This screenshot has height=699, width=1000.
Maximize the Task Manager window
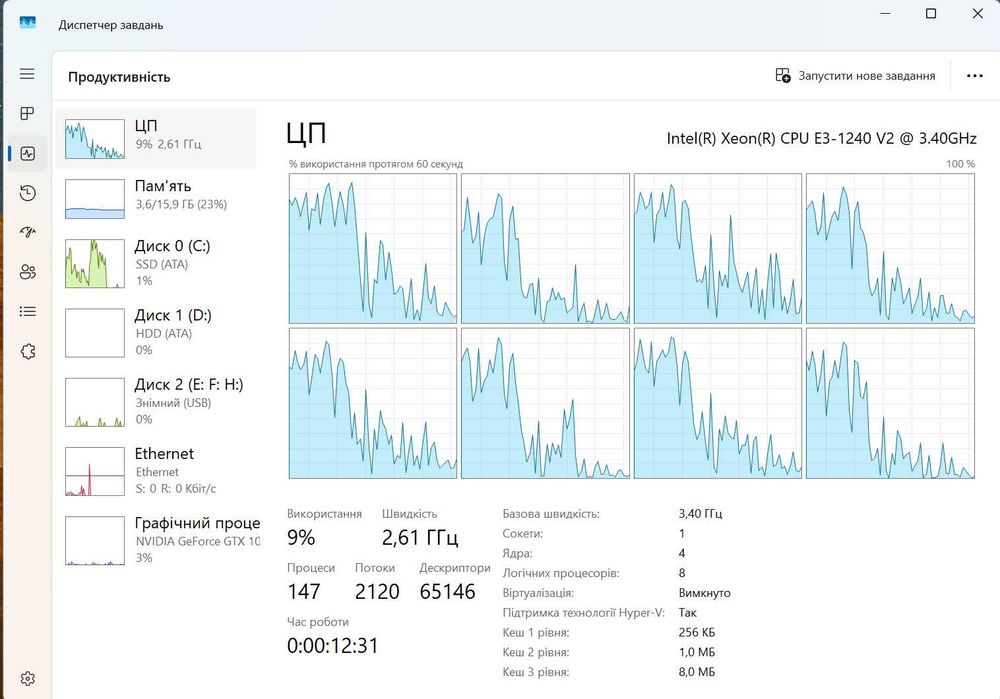[x=931, y=13]
